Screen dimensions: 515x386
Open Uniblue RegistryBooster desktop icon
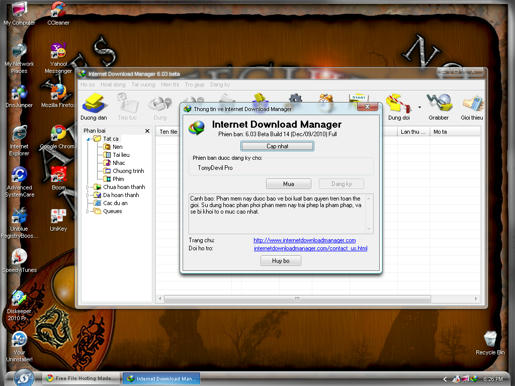click(19, 223)
